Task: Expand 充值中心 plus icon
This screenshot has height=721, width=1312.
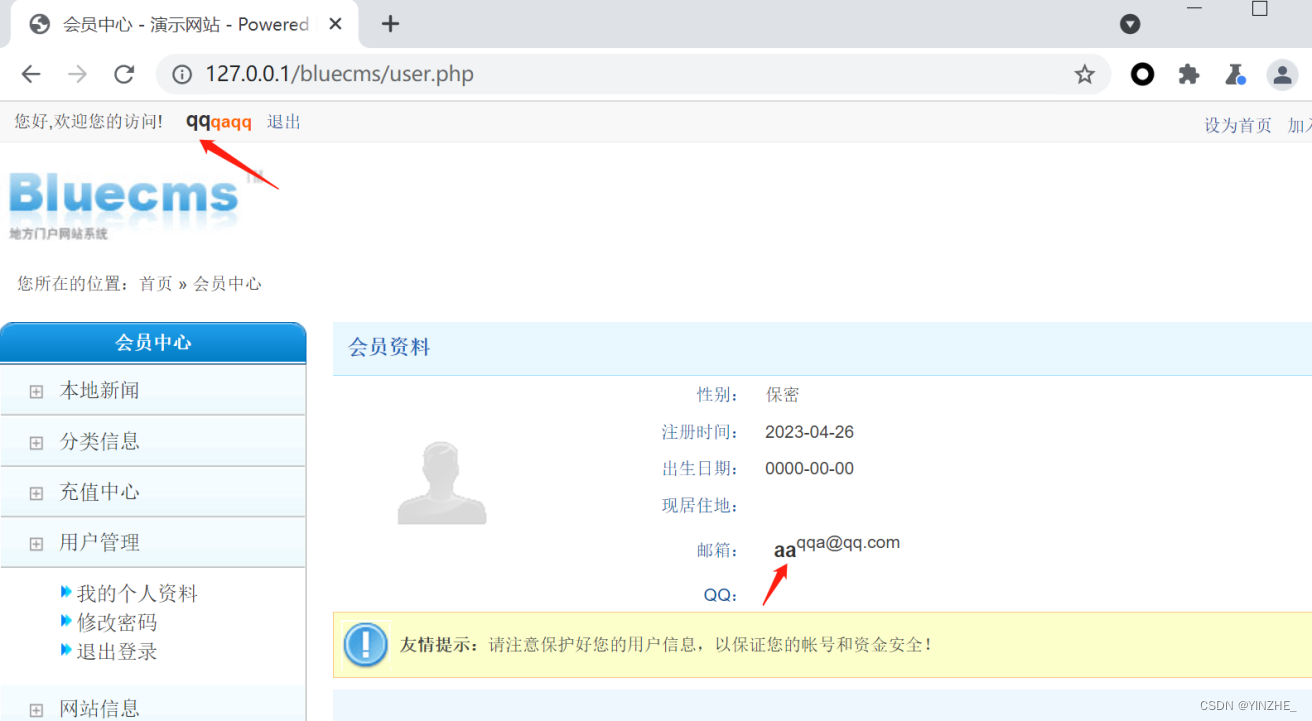Action: (36, 493)
